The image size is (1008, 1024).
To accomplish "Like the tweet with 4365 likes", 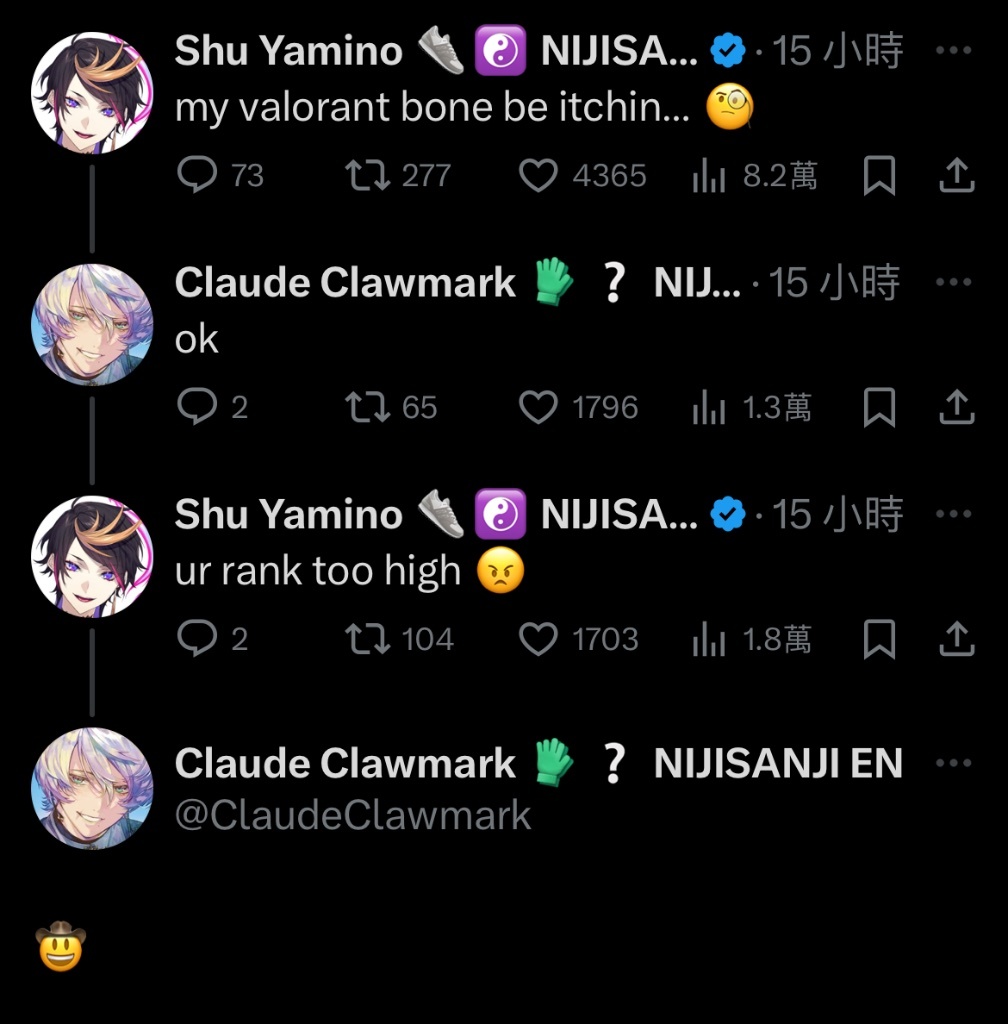I will pos(538,175).
